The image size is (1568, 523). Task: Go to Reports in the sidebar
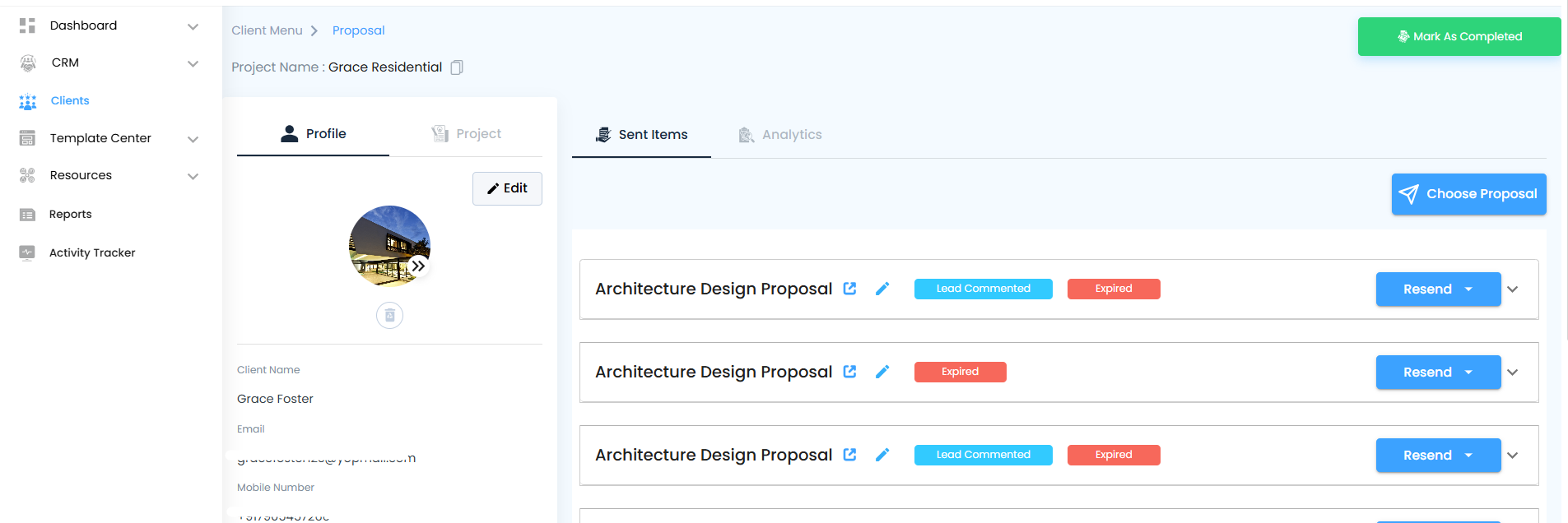(x=71, y=214)
